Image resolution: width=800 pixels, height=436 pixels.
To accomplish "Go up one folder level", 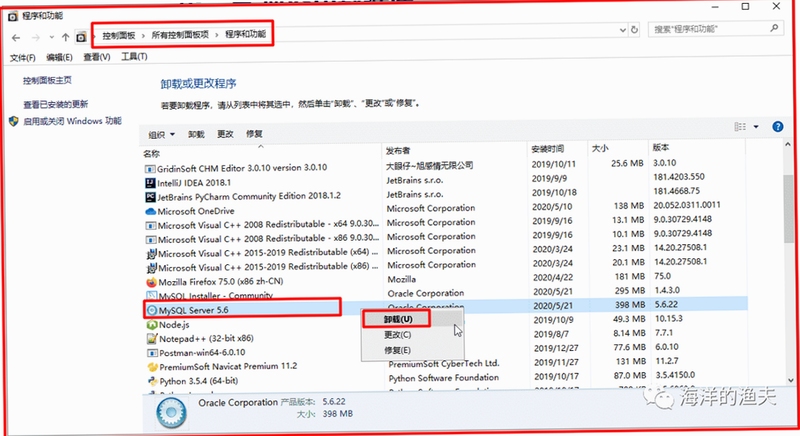I will (x=65, y=37).
